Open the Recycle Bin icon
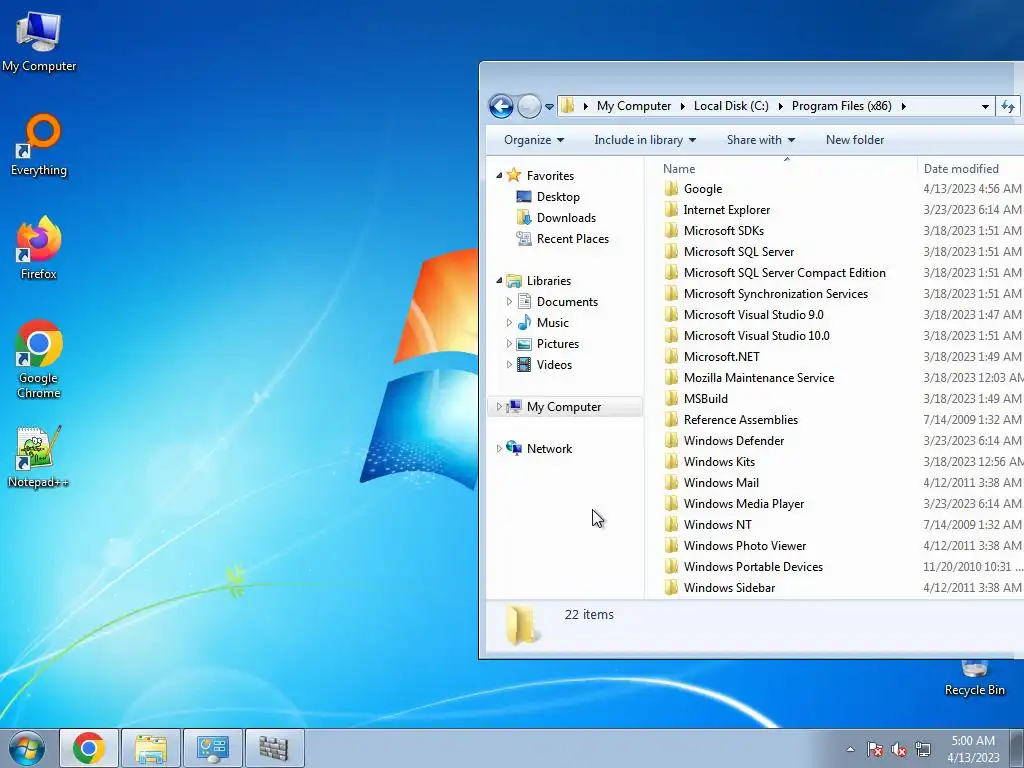Image resolution: width=1024 pixels, height=768 pixels. coord(974,678)
